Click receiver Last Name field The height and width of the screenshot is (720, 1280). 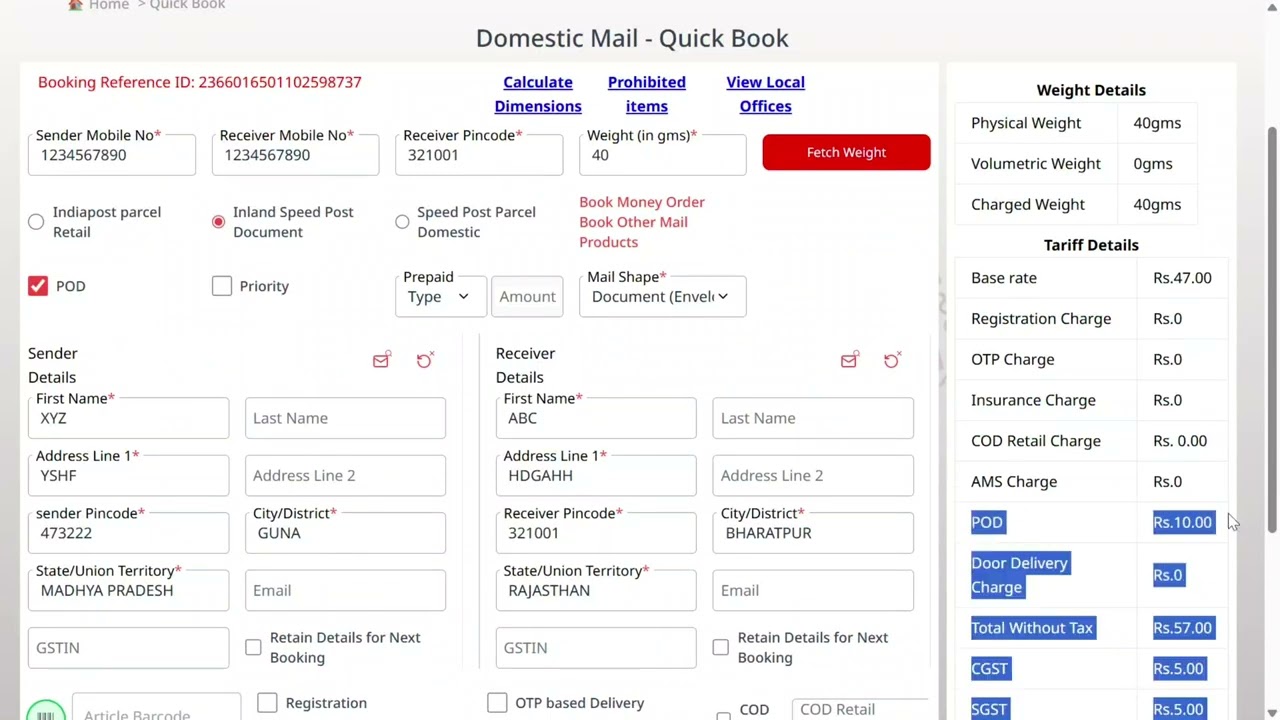click(813, 418)
